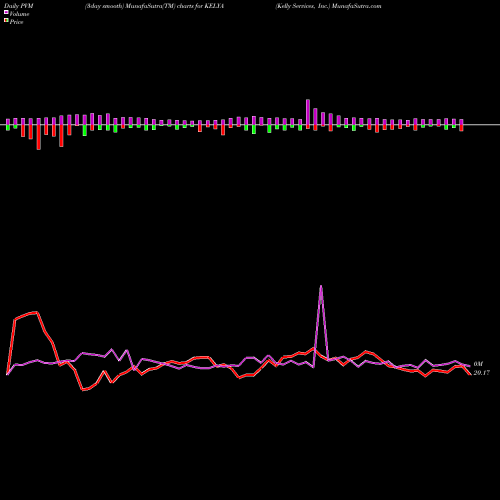Viewport: 500px width, 500px height.
Task: Click the longest red downward price bar
Action: click(x=39, y=137)
